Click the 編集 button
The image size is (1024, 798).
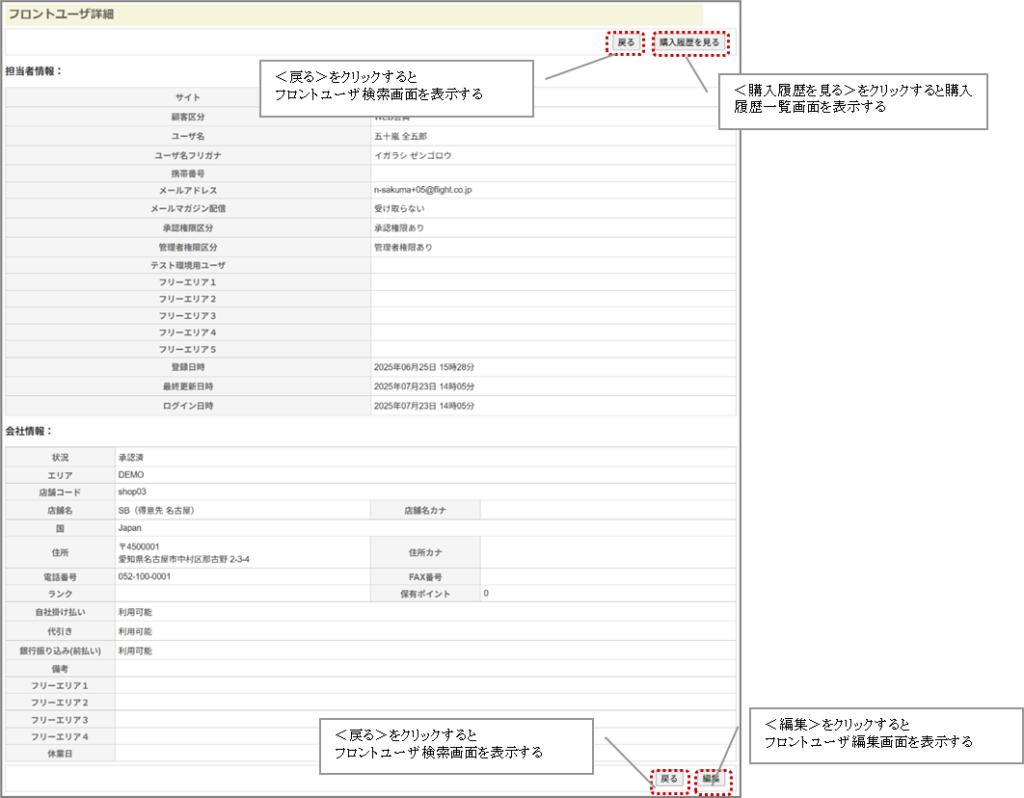[x=710, y=779]
